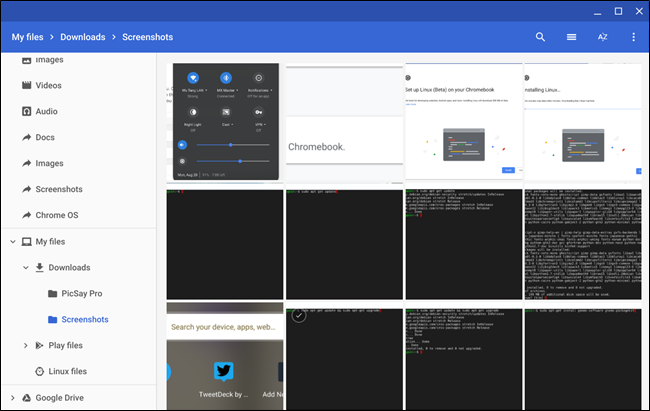
Task: Open the AZ sort options
Action: (x=603, y=37)
